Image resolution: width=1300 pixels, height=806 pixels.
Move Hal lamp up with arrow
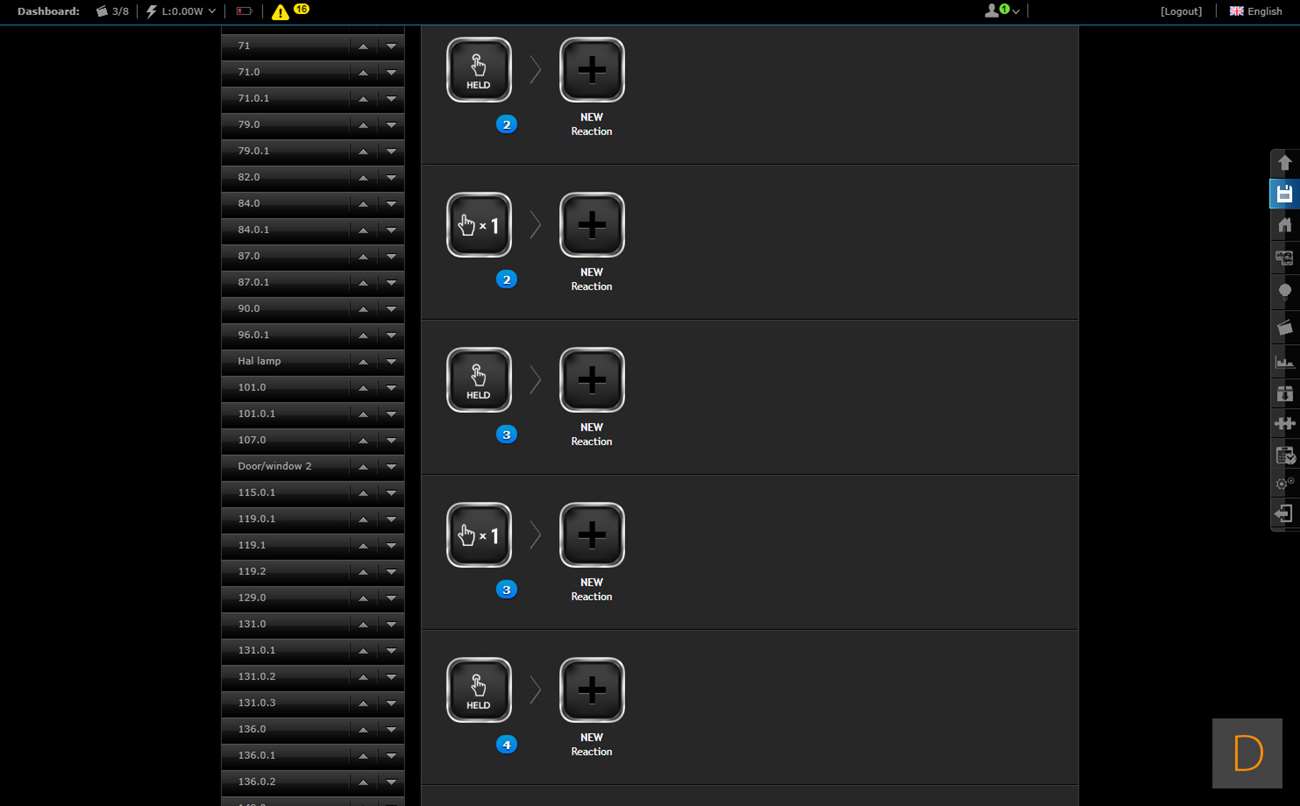click(363, 361)
